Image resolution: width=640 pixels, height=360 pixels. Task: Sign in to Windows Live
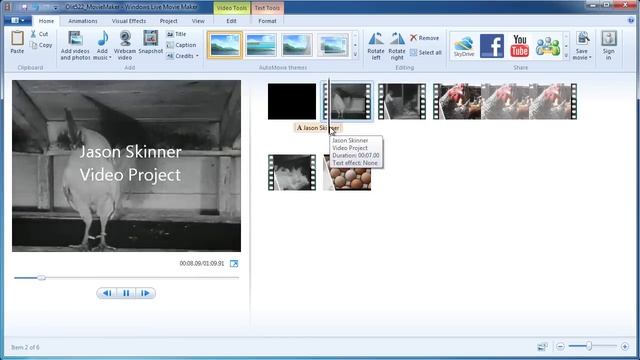pos(609,46)
